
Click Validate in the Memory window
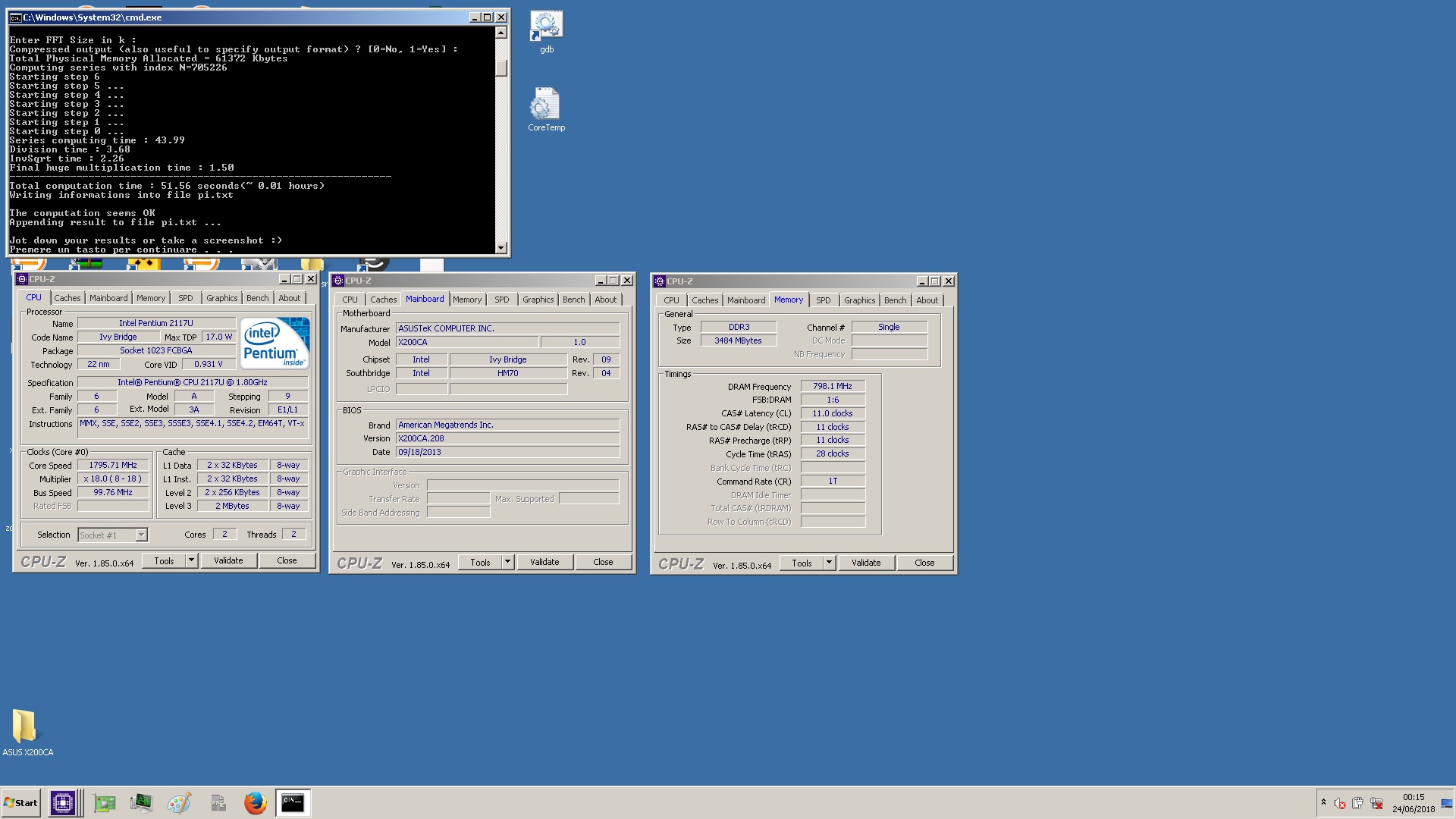866,563
